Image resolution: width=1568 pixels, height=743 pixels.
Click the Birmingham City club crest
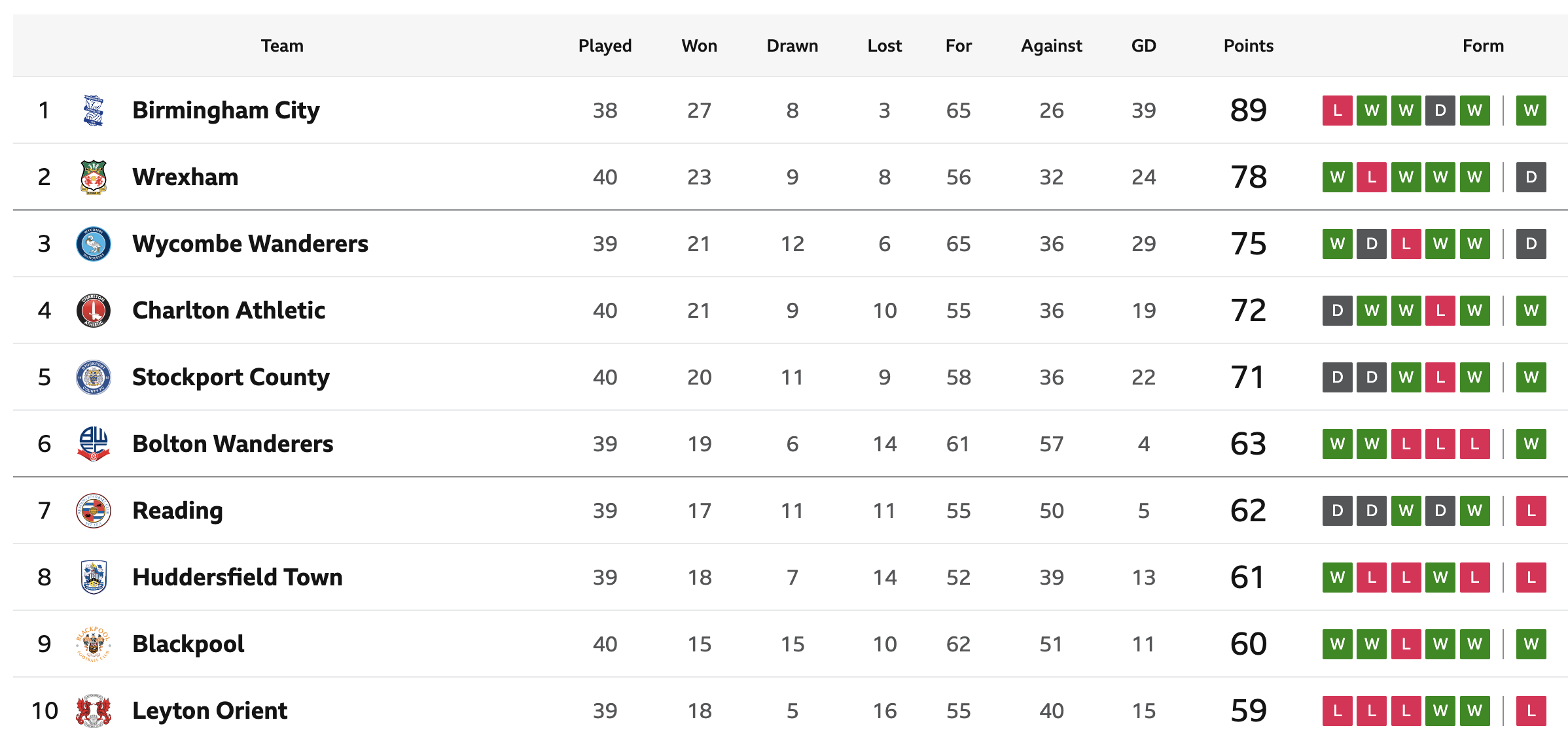click(x=94, y=111)
